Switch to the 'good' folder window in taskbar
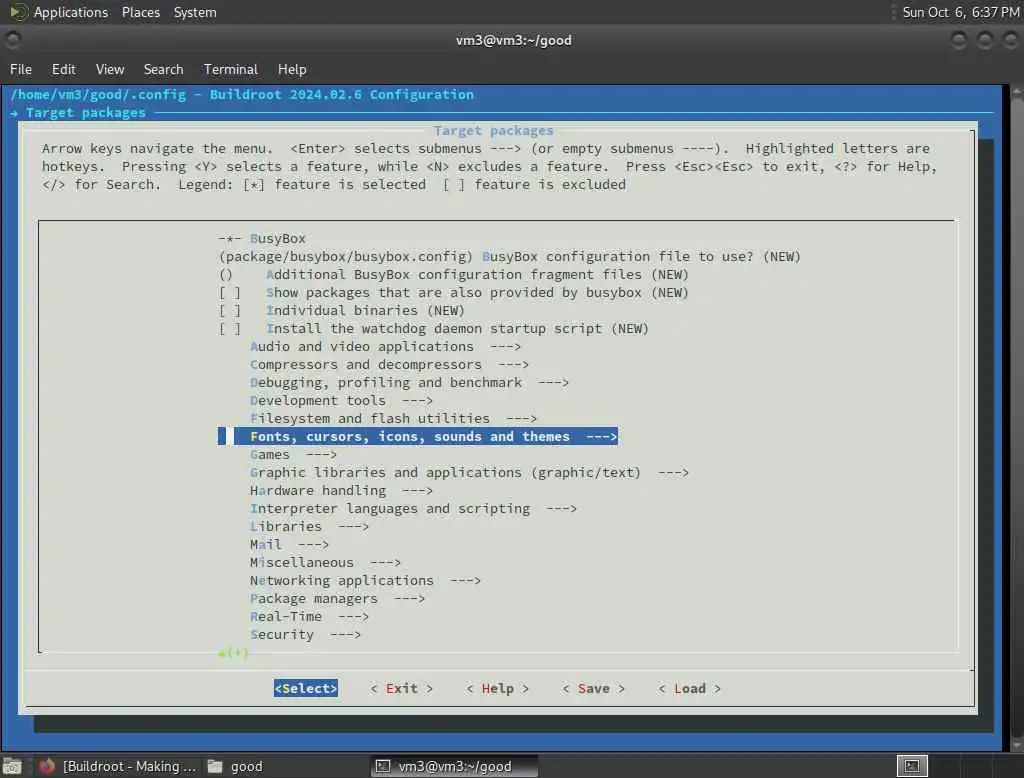The image size is (1024, 778). [x=236, y=766]
